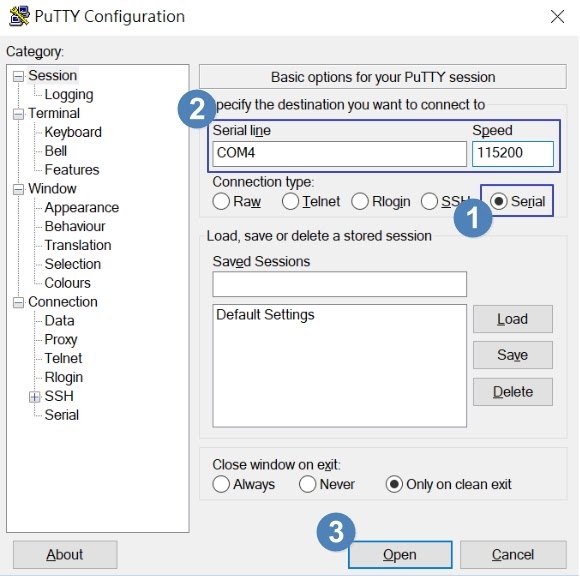Click the Save button
The width and height of the screenshot is (580, 576).
tap(513, 355)
